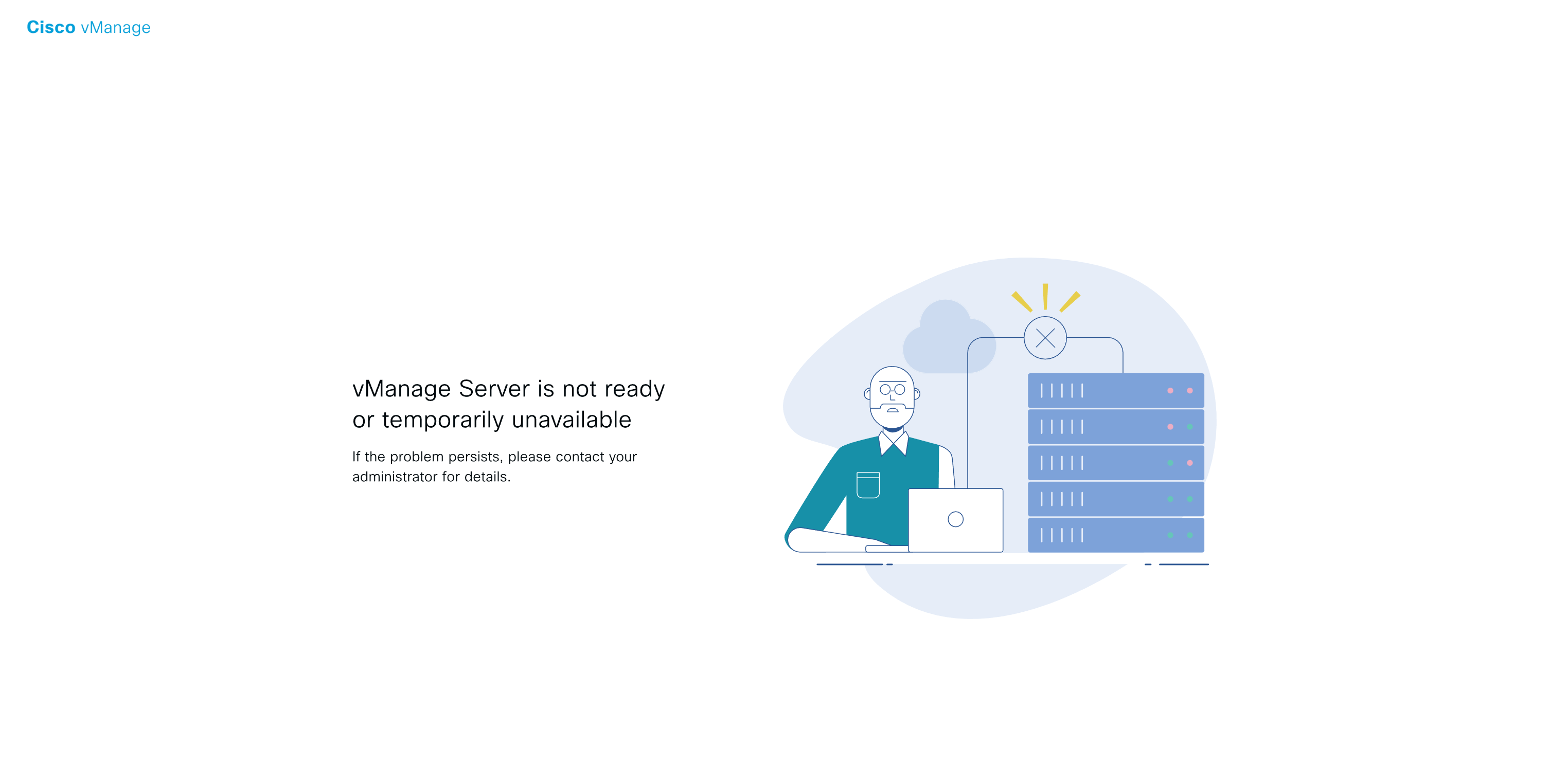The image size is (1568, 764).
Task: Click the Cisco vManage logo
Action: pyautogui.click(x=88, y=27)
